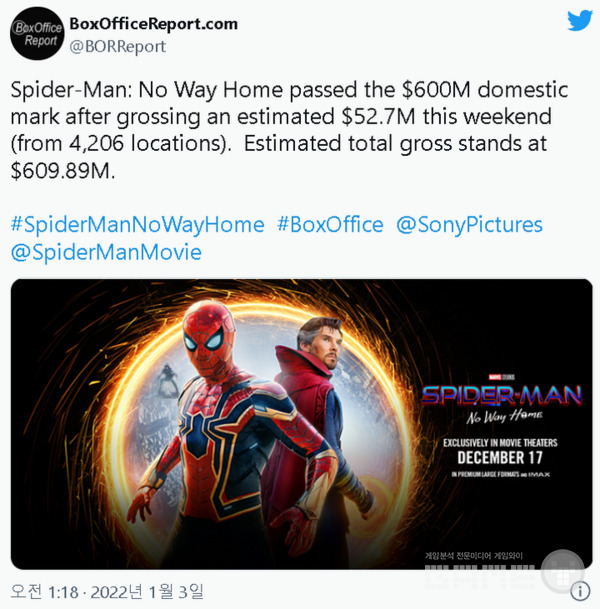Visit the @SpiderManMovie mention
The width and height of the screenshot is (600, 609).
click(x=106, y=252)
